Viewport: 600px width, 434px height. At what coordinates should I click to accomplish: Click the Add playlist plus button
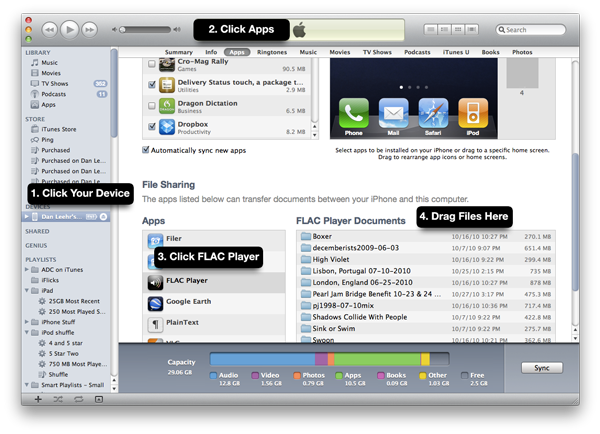38,399
